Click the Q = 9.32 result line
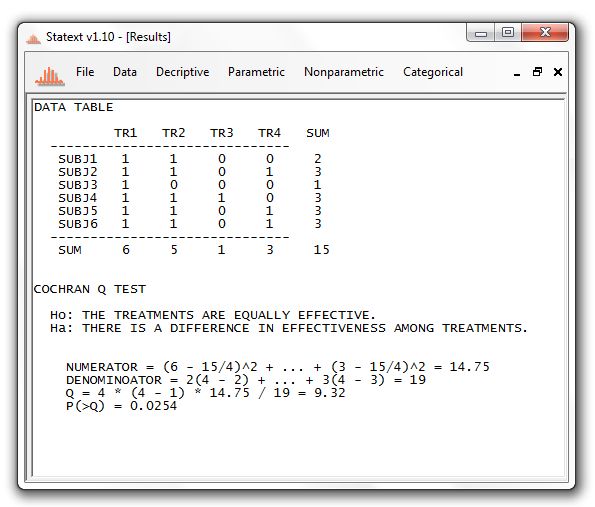Screen dimensions: 595x507 click(x=206, y=393)
